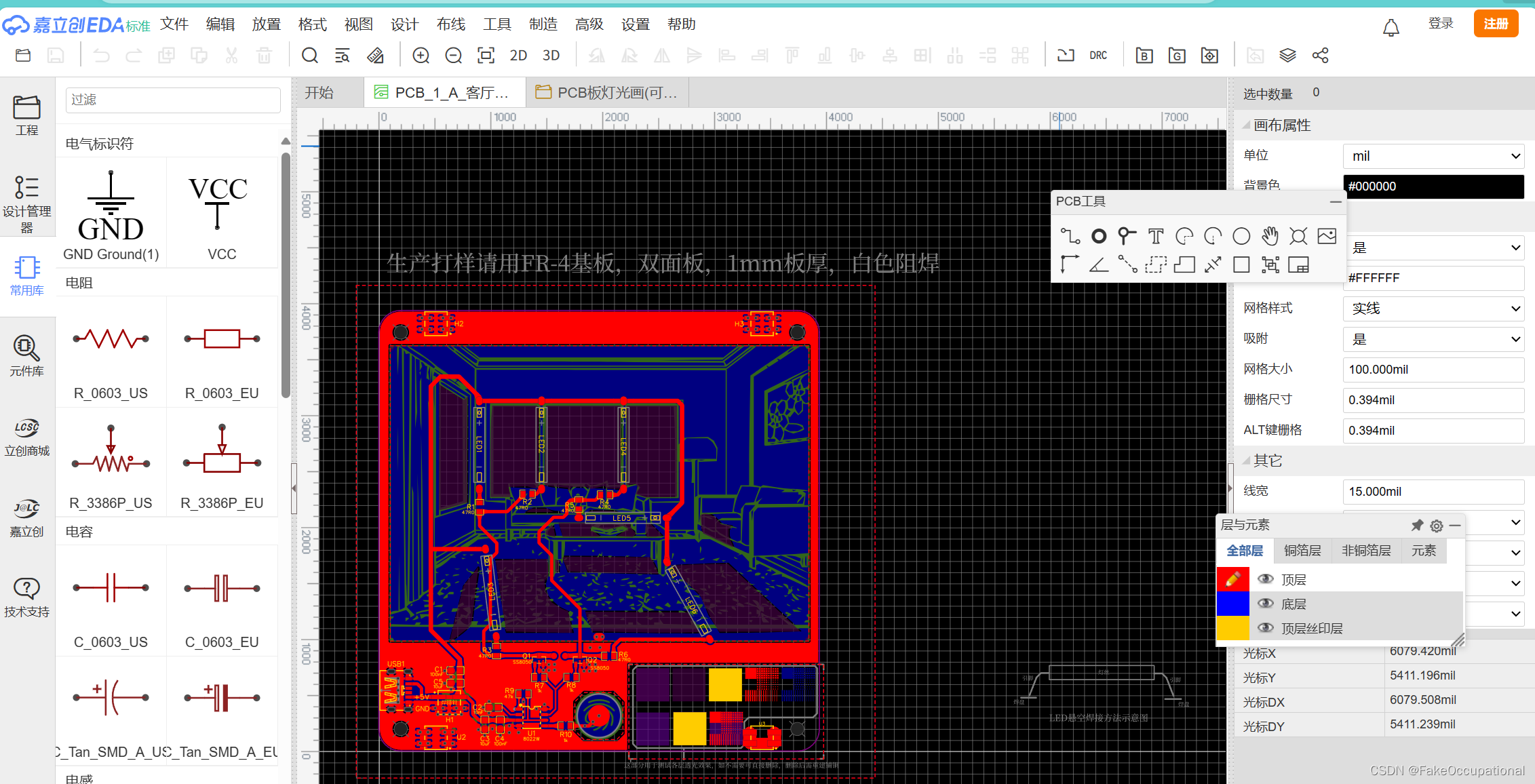This screenshot has width=1535, height=784.
Task: Toggle visibility of the 顶层丝印层 layer
Action: tap(1265, 628)
